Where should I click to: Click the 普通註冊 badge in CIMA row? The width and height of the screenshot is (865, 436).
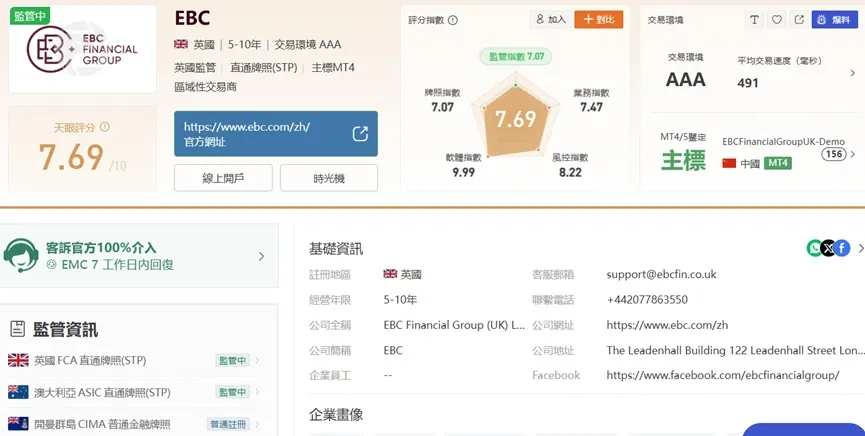click(228, 424)
